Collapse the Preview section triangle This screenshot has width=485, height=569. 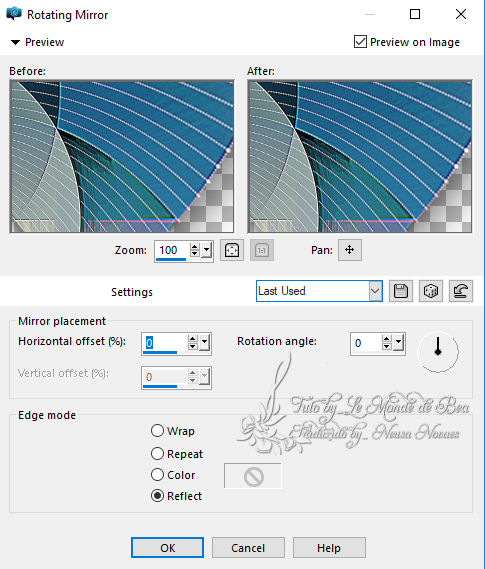[x=15, y=42]
